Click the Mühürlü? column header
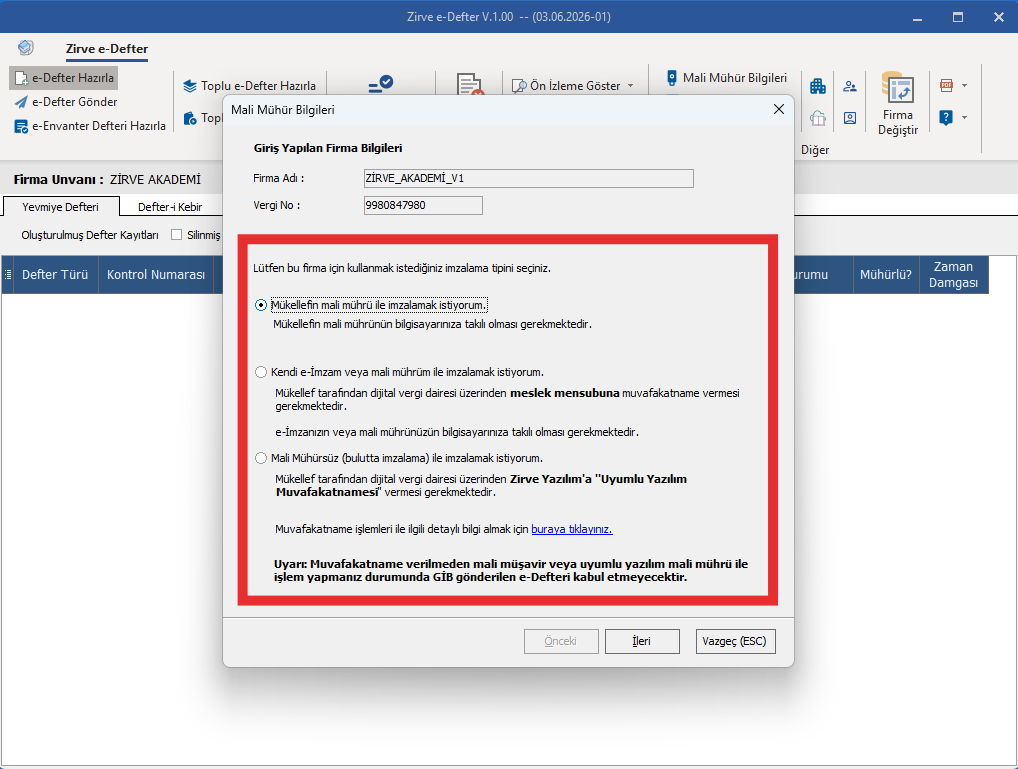The width and height of the screenshot is (1018, 769). [x=886, y=275]
